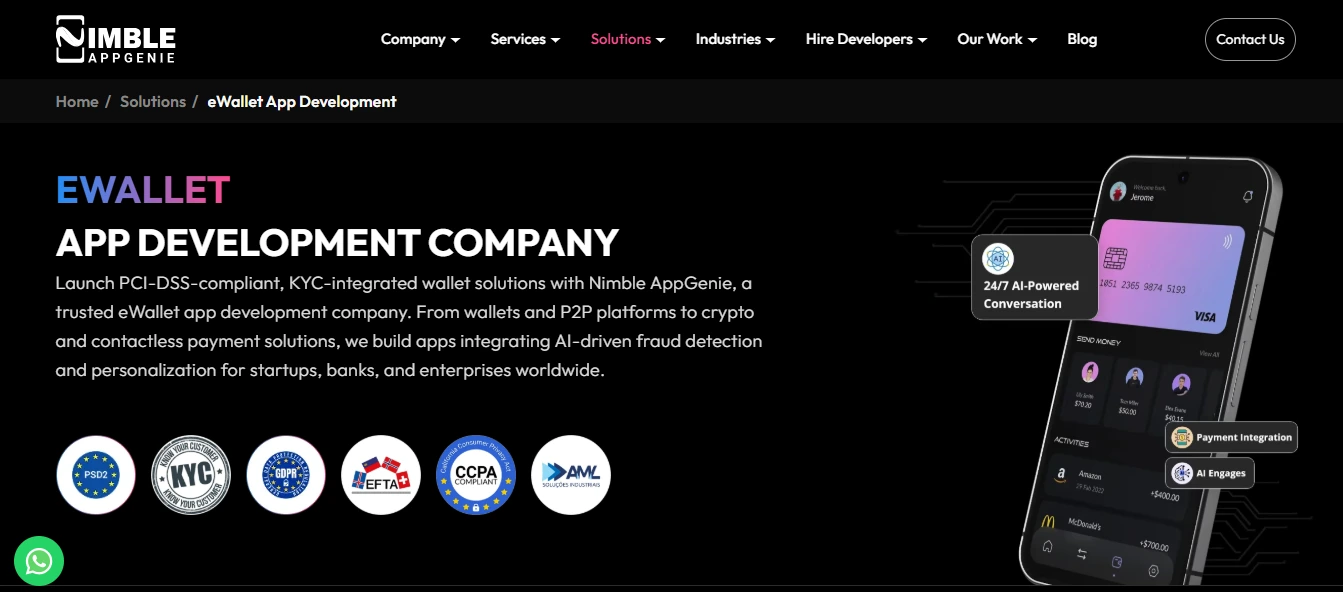Tap the Payment Integration icon on the mockup
This screenshot has height=592, width=1343.
click(x=1180, y=437)
